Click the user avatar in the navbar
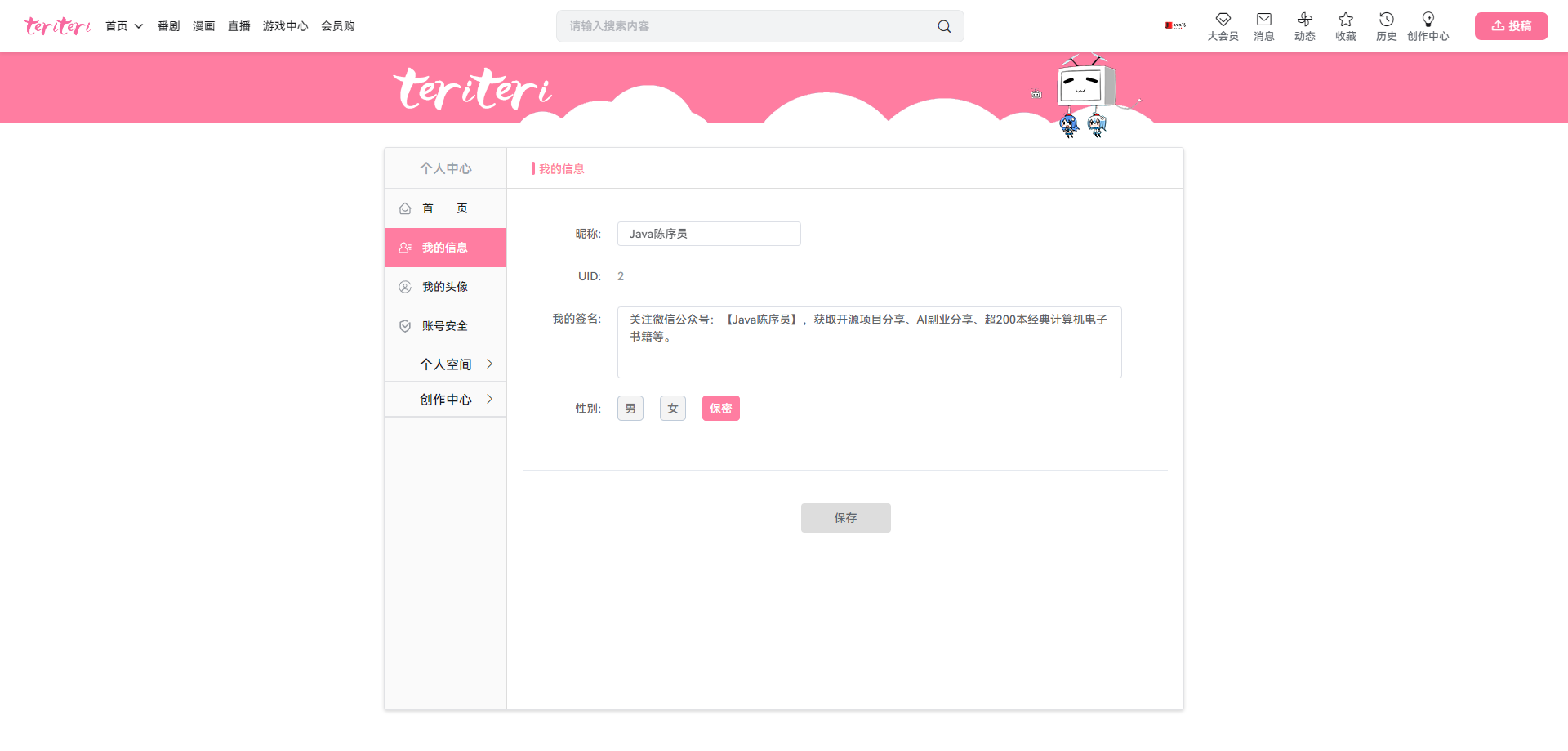Image resolution: width=1568 pixels, height=751 pixels. pos(1175,25)
